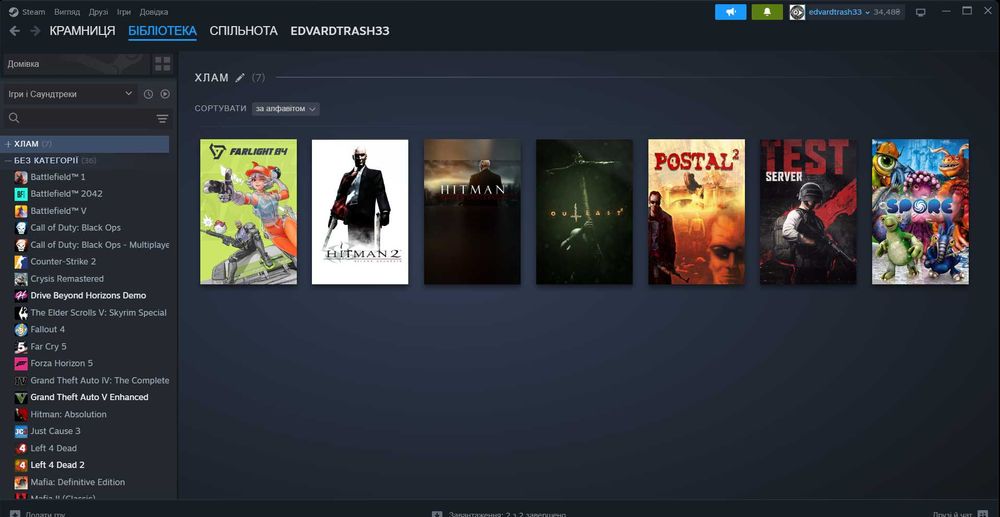The width and height of the screenshot is (1000, 517).
Task: Click the profile avatar picture
Action: coord(797,12)
